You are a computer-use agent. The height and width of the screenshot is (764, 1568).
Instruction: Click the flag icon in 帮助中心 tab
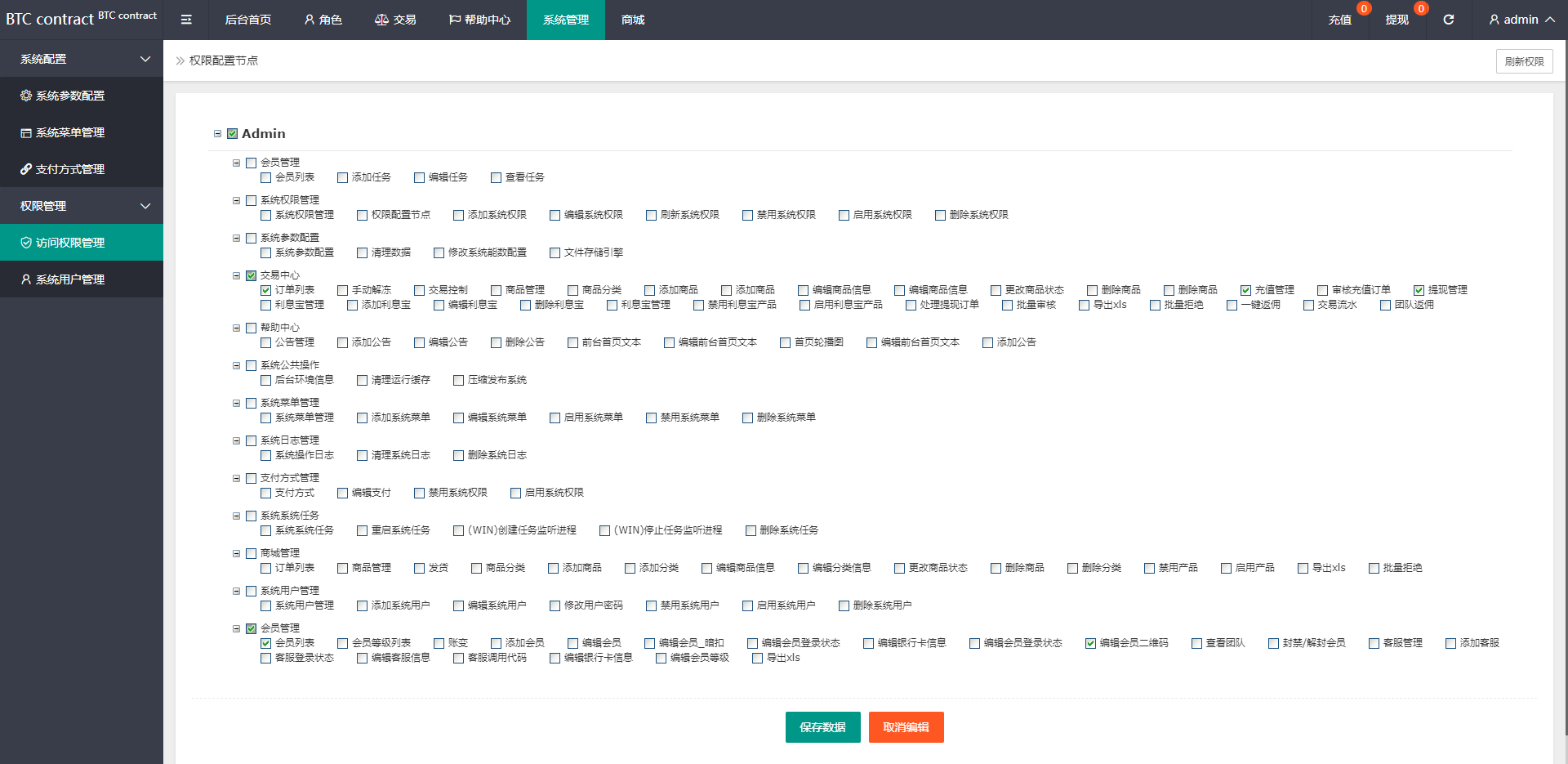tap(455, 20)
